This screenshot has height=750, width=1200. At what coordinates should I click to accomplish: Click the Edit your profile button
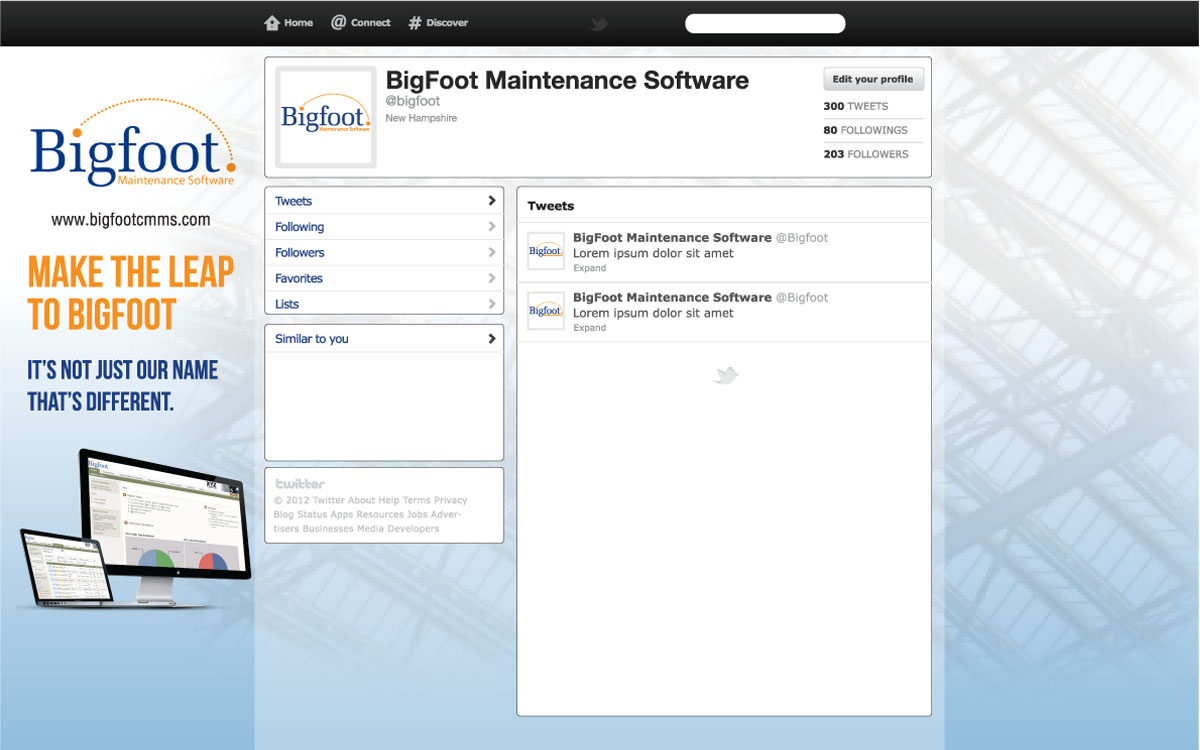(873, 78)
